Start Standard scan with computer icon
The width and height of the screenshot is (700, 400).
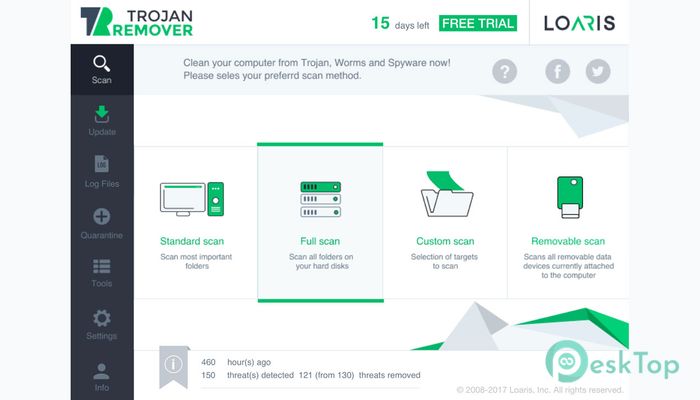[x=192, y=199]
